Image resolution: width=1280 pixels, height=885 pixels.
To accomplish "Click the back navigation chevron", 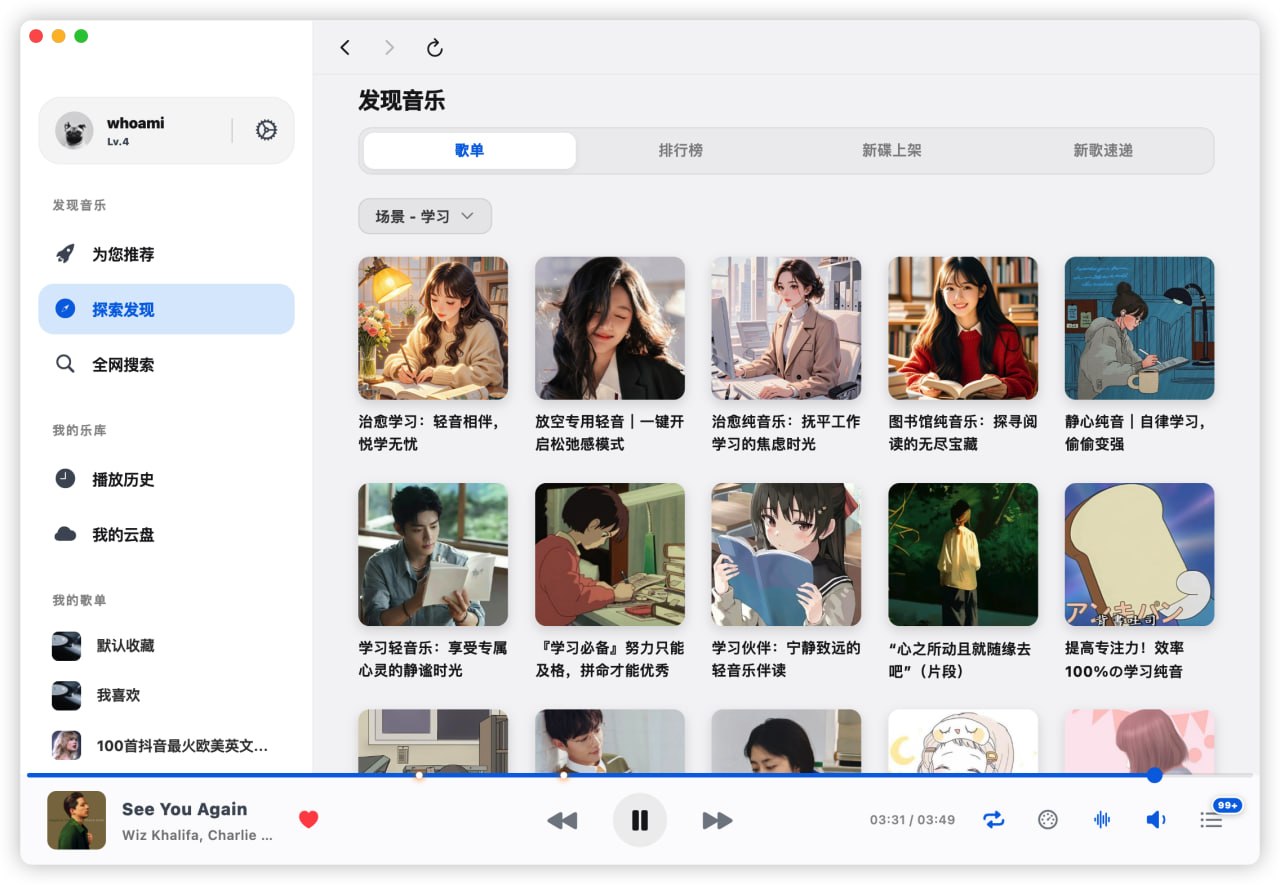I will (x=345, y=47).
